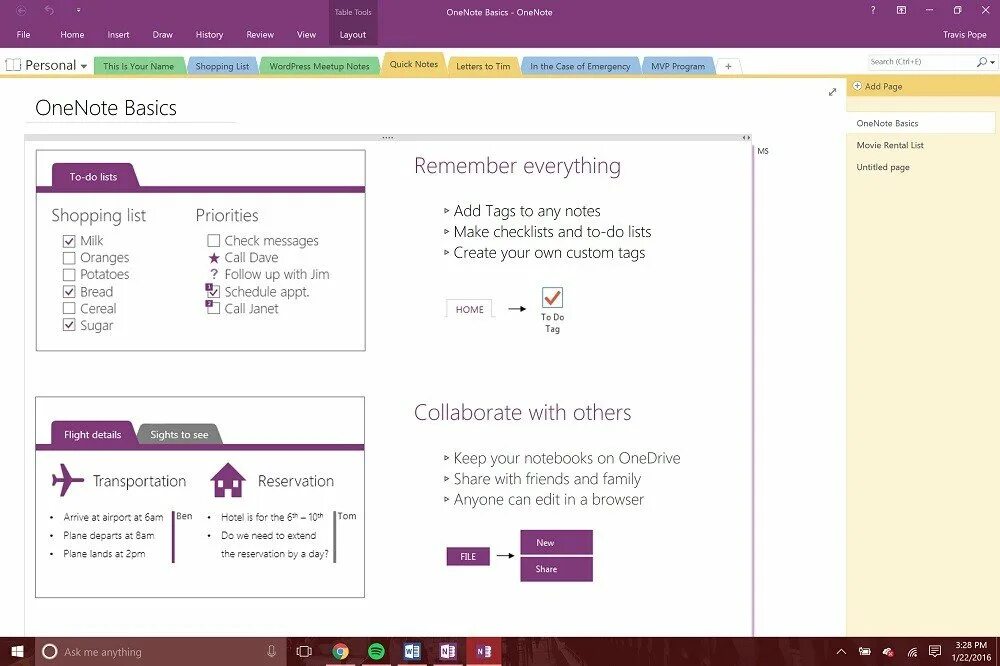Click the HOME button graphic

[x=469, y=309]
